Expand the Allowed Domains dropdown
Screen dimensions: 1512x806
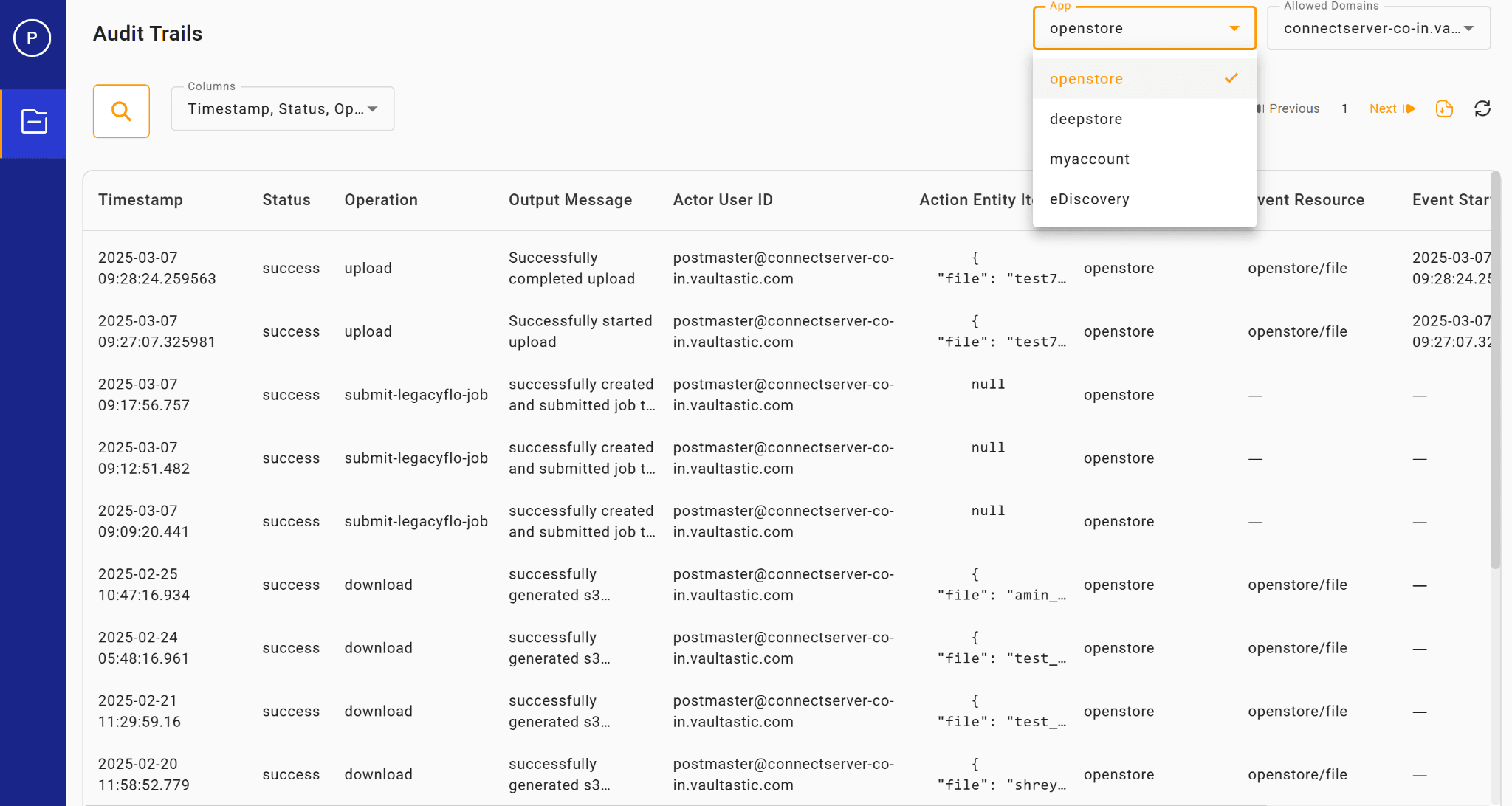tap(1468, 29)
